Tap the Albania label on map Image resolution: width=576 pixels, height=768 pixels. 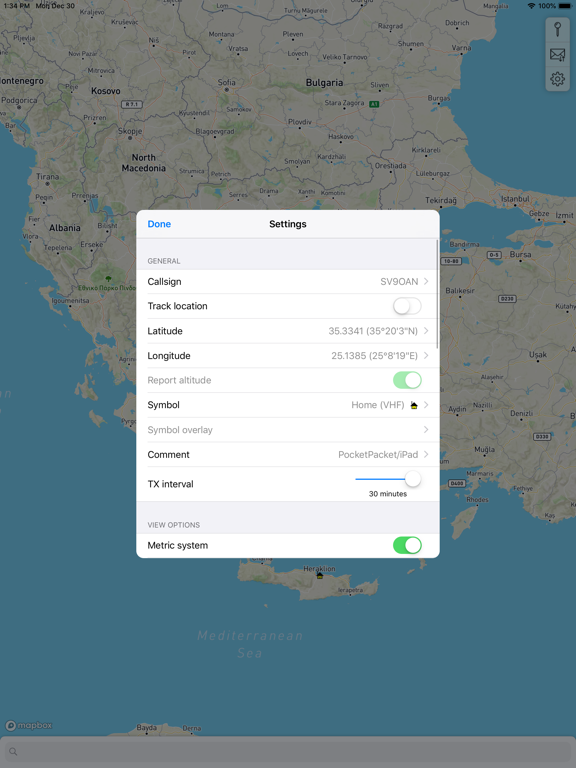[x=65, y=228]
